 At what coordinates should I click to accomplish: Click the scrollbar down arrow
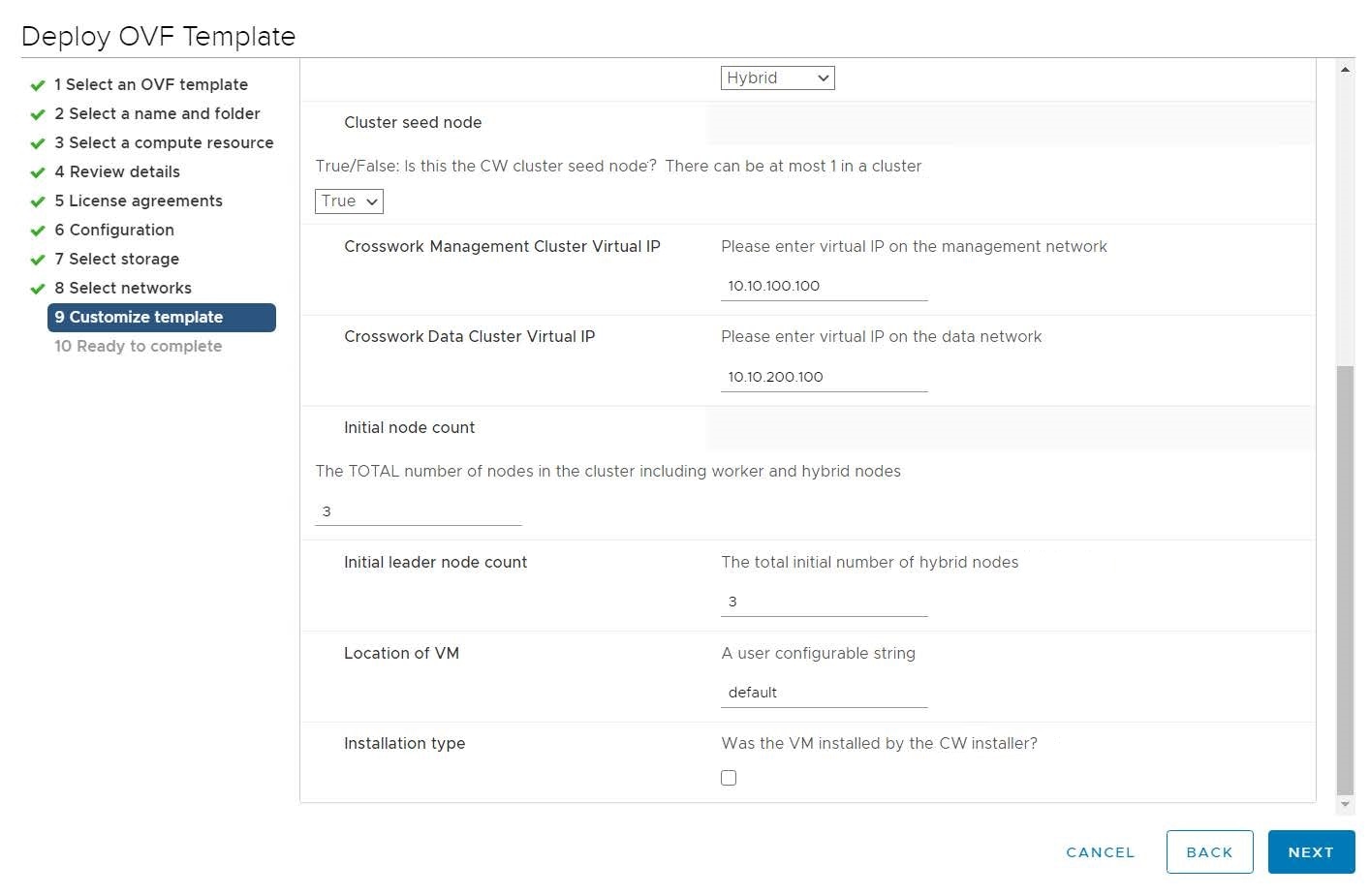(1345, 804)
